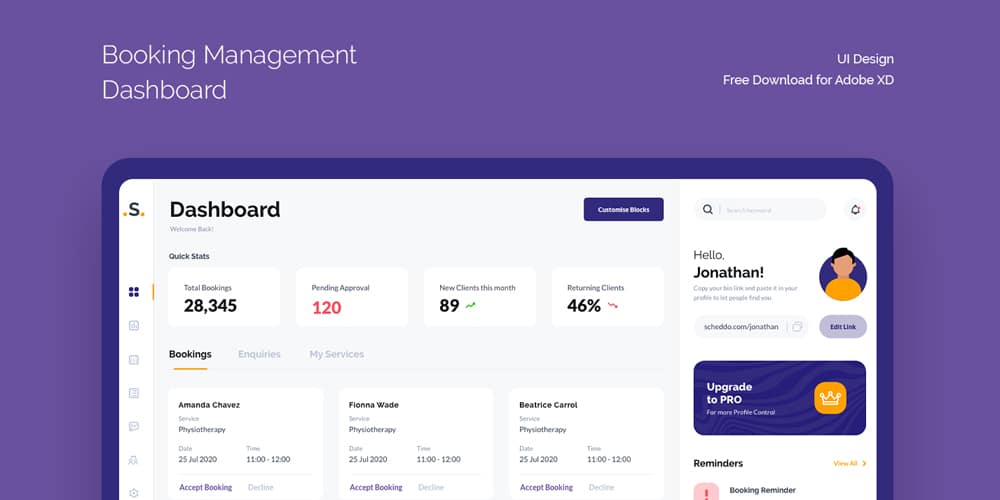Open the list/document icon in sidebar

[134, 393]
